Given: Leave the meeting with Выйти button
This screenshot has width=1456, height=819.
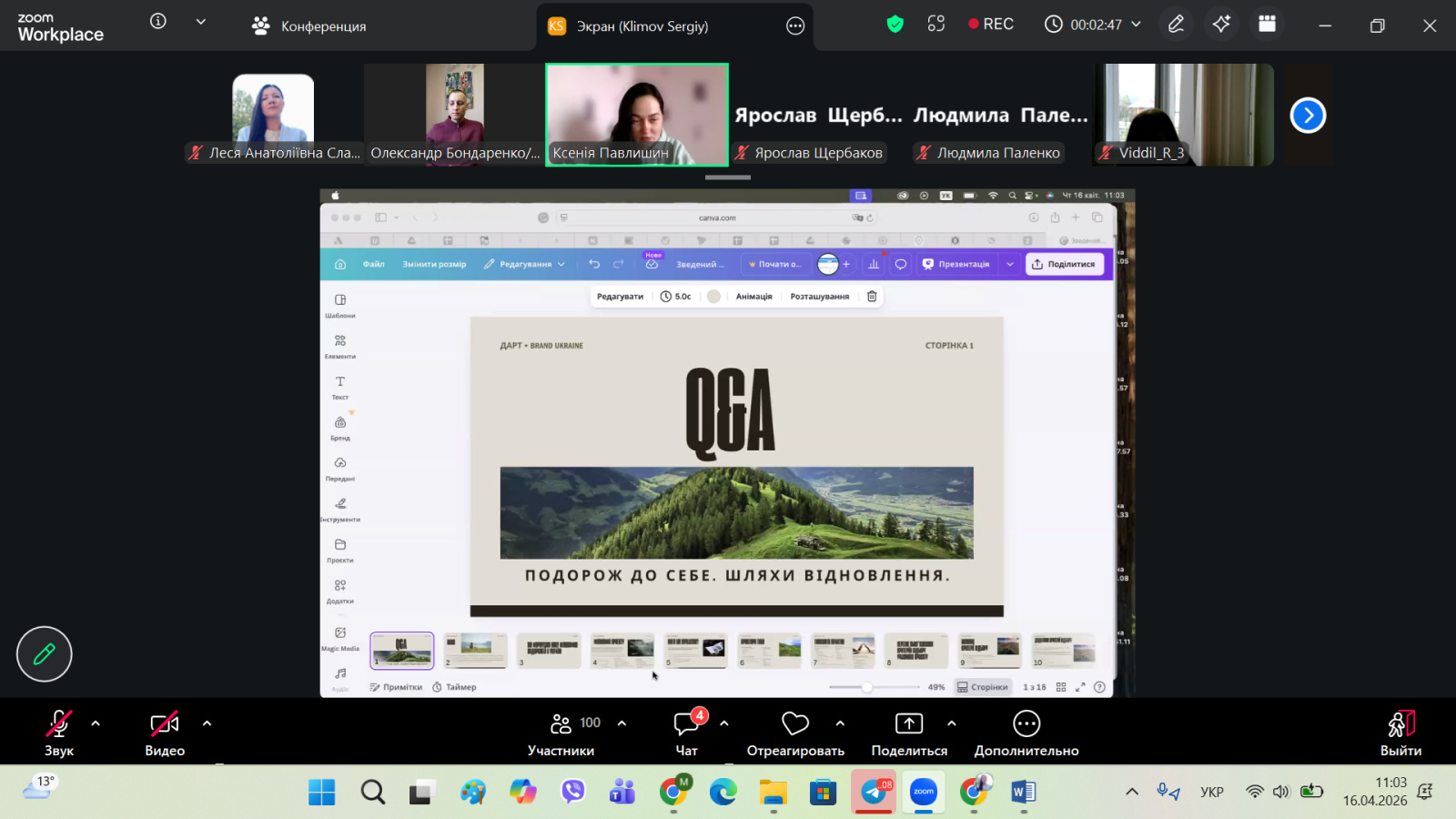Looking at the screenshot, I should 1400,733.
